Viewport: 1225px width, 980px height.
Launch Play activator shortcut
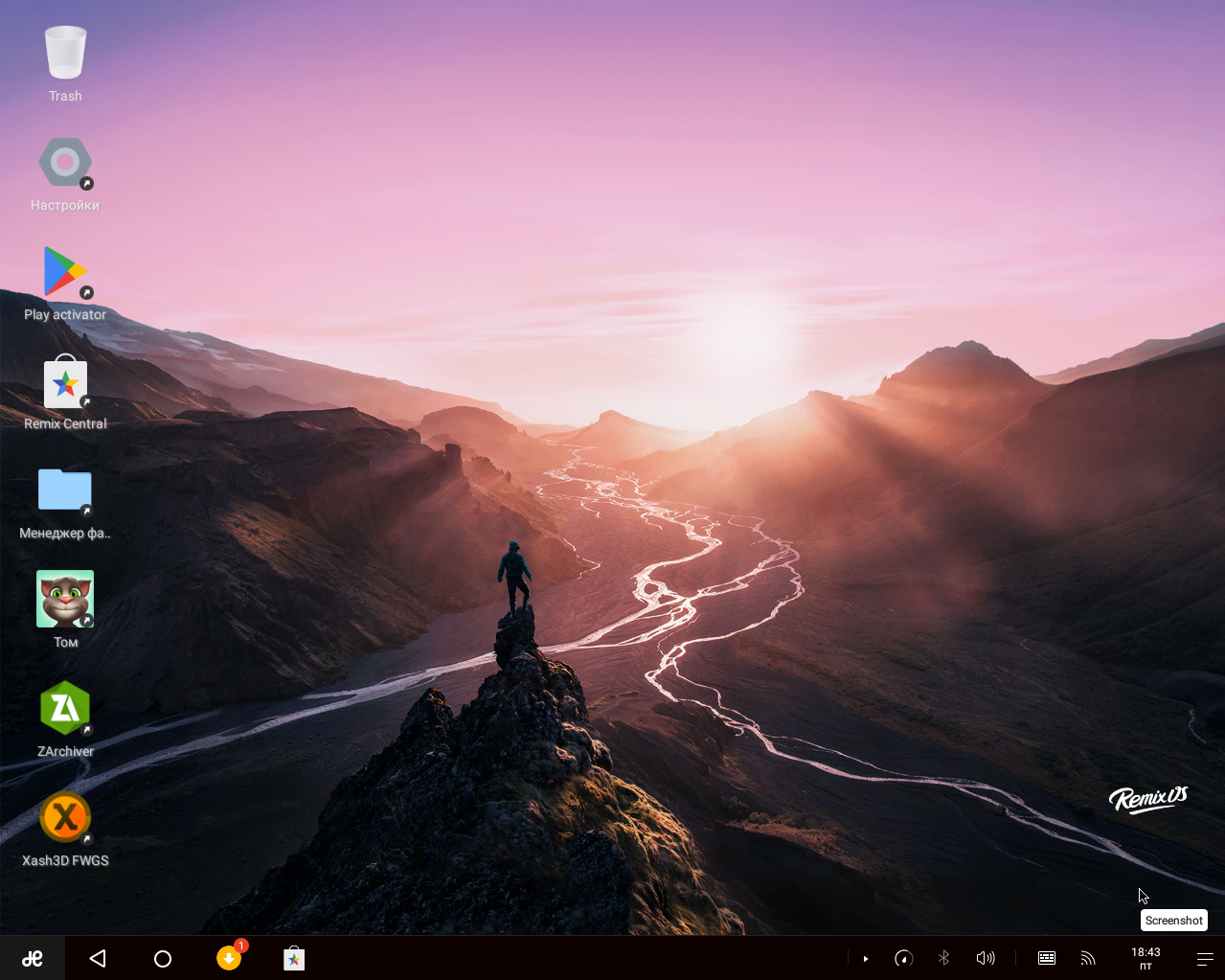[x=65, y=272]
